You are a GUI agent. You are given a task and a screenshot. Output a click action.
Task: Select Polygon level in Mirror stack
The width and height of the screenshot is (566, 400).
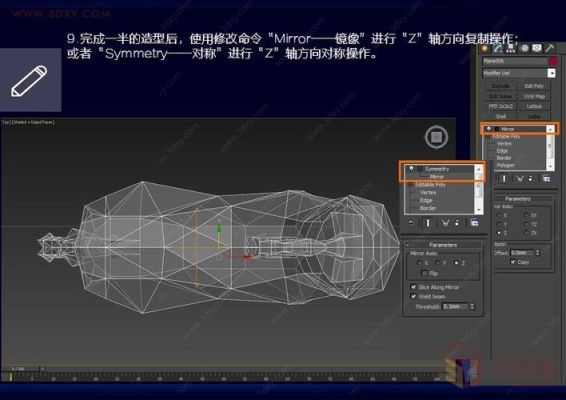pyautogui.click(x=505, y=165)
